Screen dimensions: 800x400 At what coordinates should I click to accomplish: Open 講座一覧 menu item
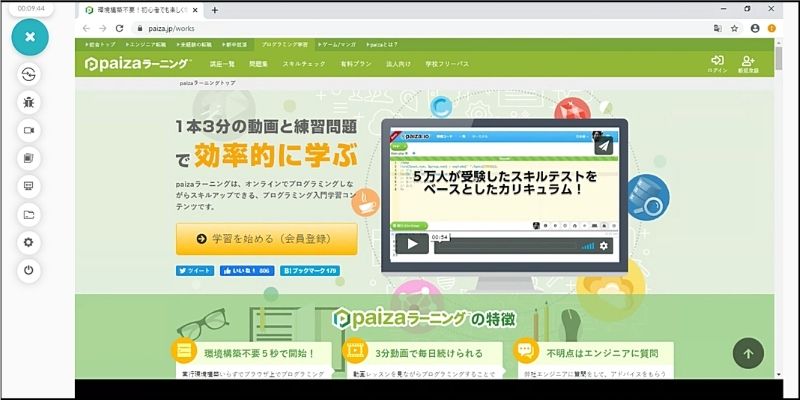click(x=222, y=64)
